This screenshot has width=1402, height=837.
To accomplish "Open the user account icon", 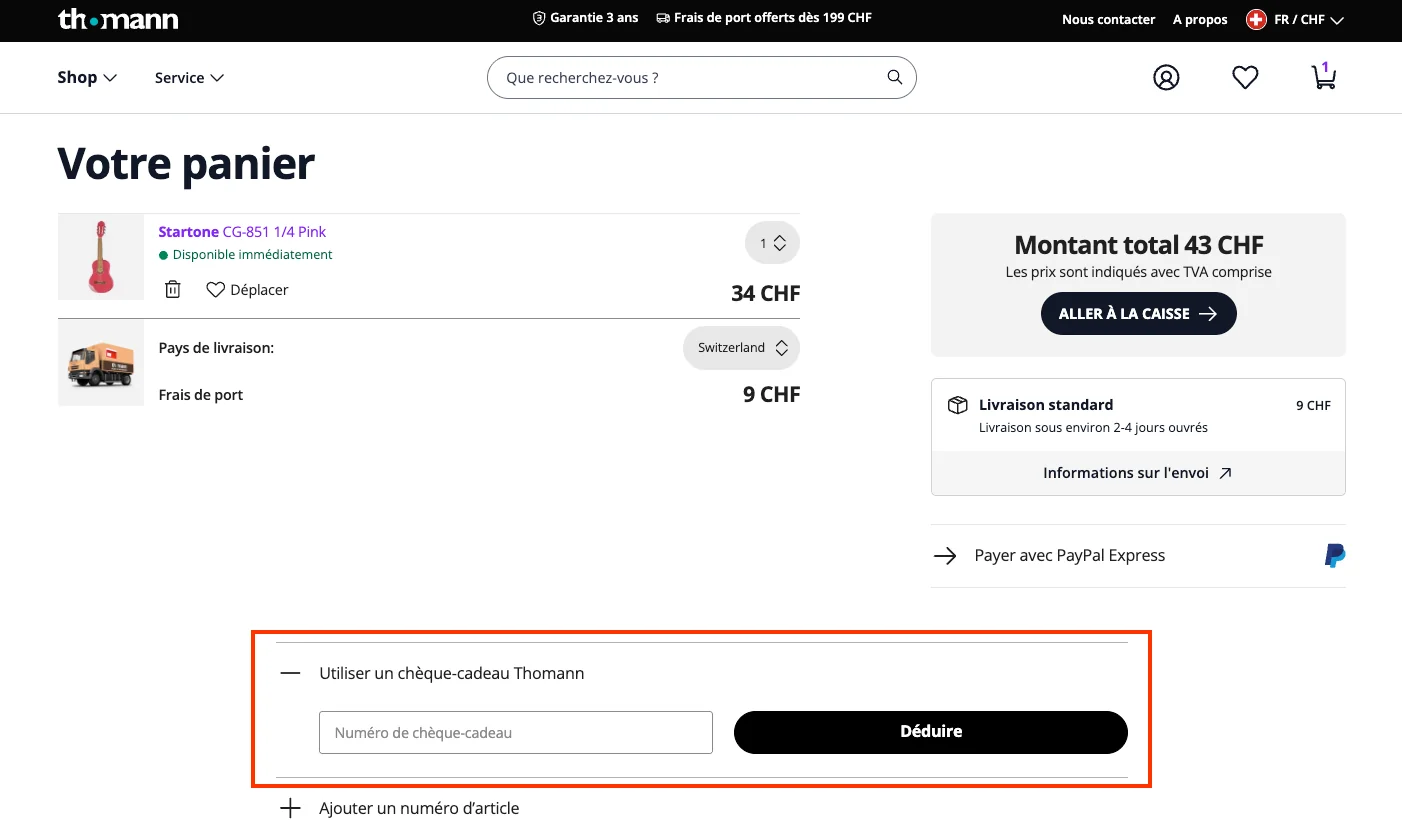I will coord(1166,77).
